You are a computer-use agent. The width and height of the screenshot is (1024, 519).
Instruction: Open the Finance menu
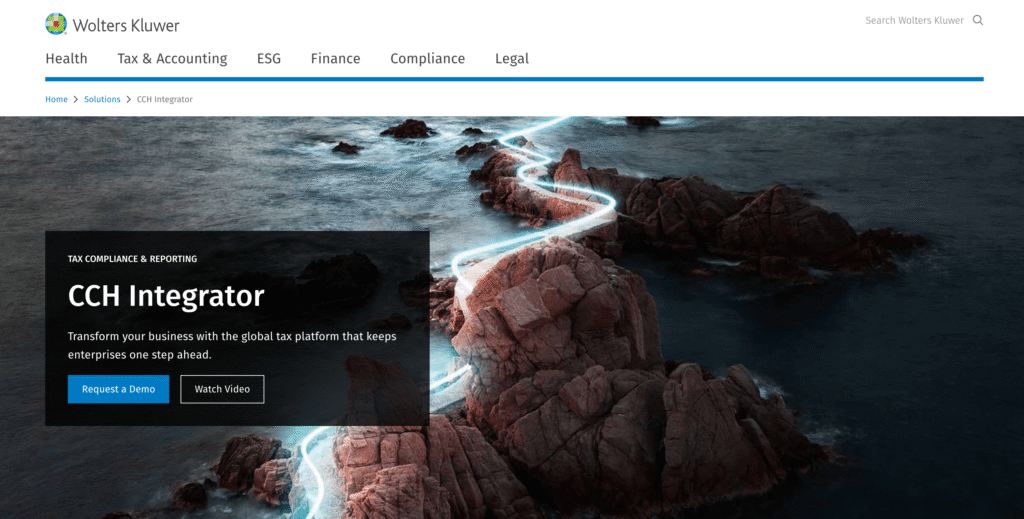[x=335, y=59]
